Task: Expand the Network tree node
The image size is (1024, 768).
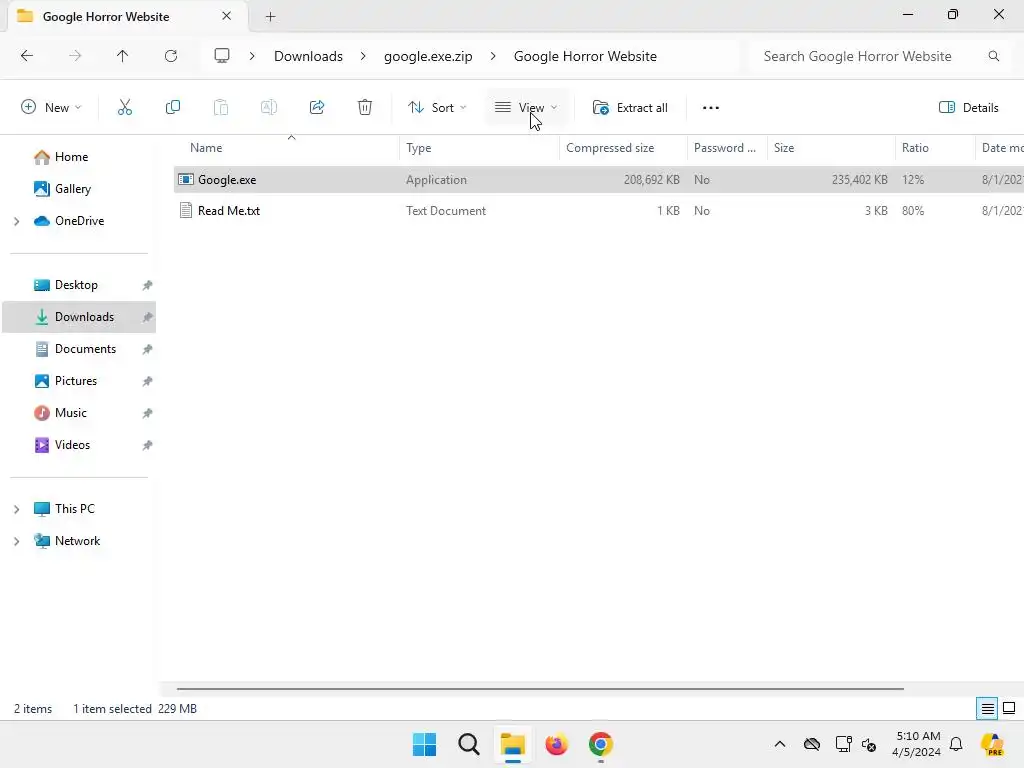Action: (x=17, y=541)
